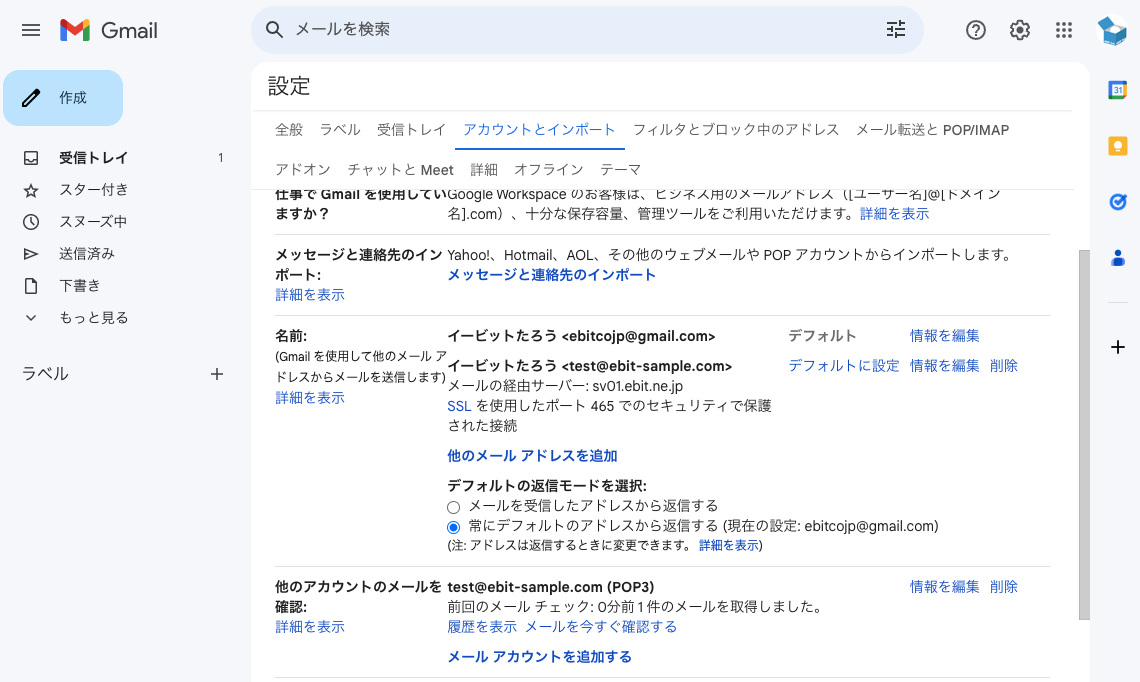Open settings gear icon
1140x682 pixels.
click(1019, 30)
